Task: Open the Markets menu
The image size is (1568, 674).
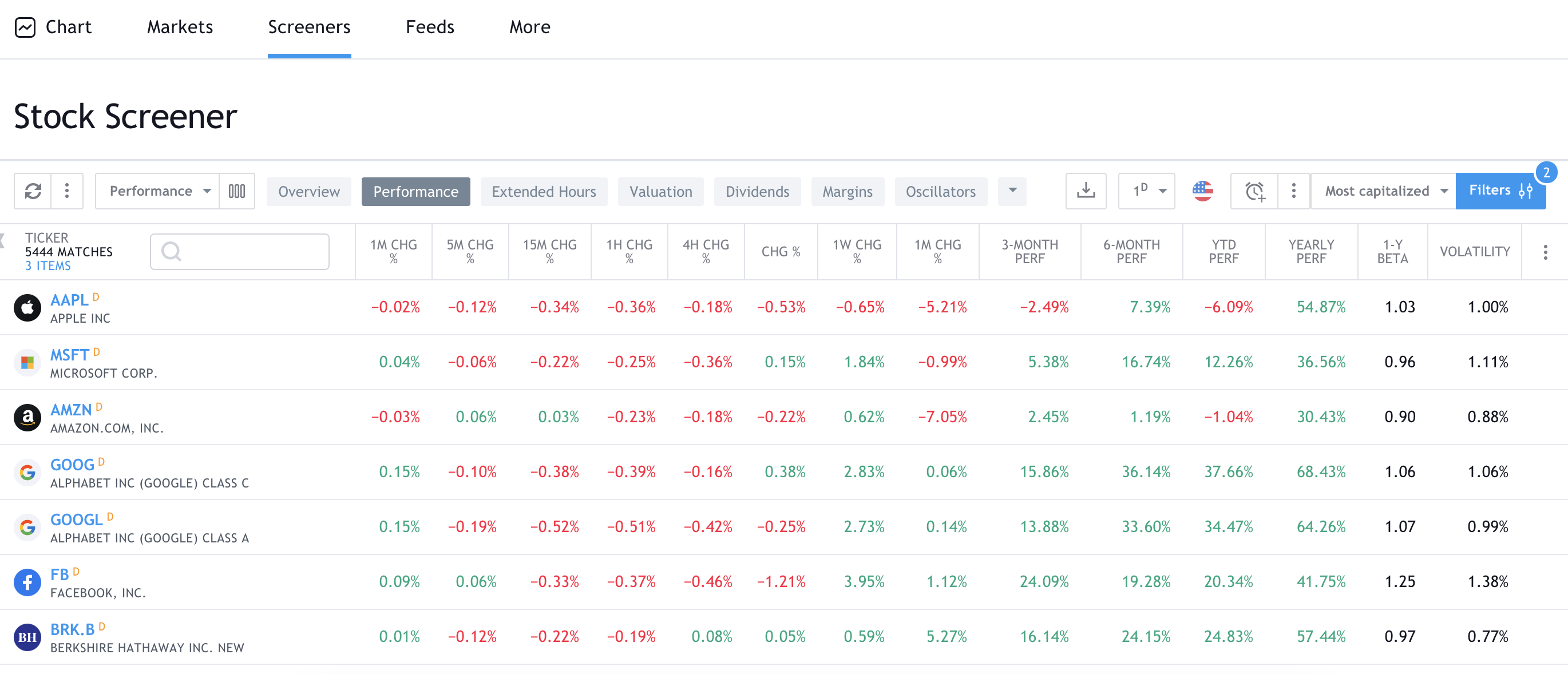Action: click(x=180, y=27)
